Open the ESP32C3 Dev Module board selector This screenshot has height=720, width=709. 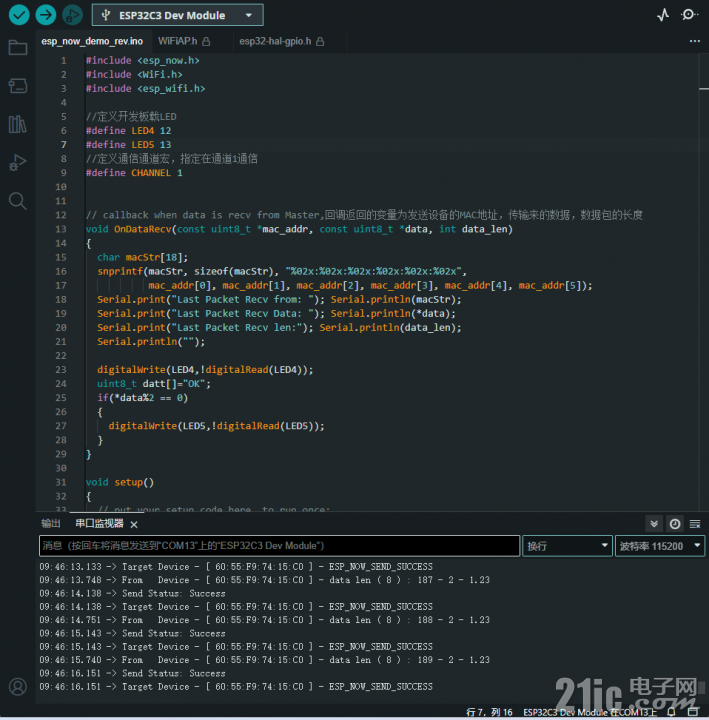tap(178, 15)
